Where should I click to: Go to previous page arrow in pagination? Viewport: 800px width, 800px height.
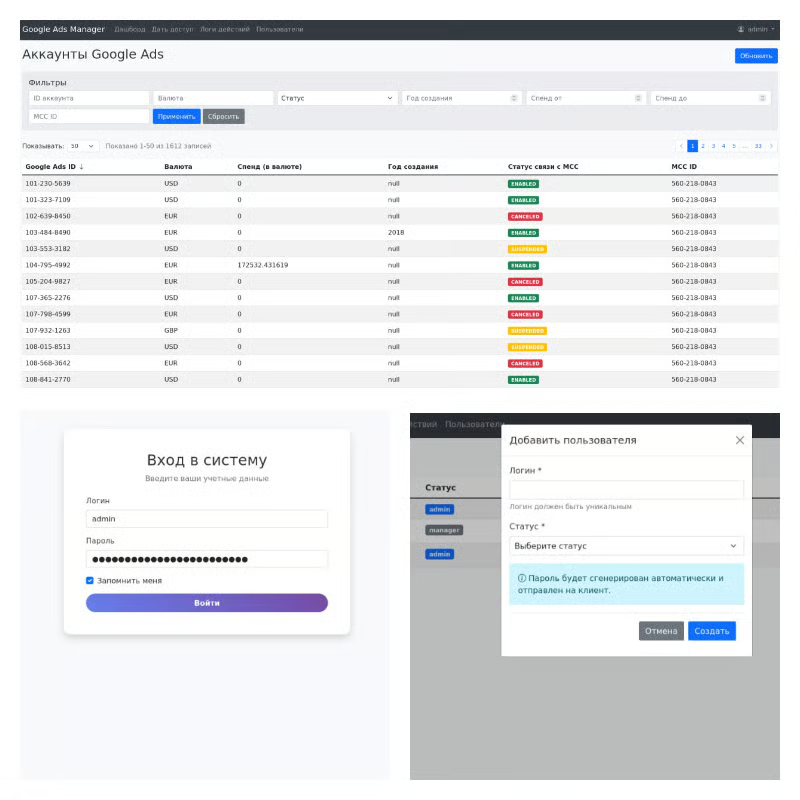(681, 146)
